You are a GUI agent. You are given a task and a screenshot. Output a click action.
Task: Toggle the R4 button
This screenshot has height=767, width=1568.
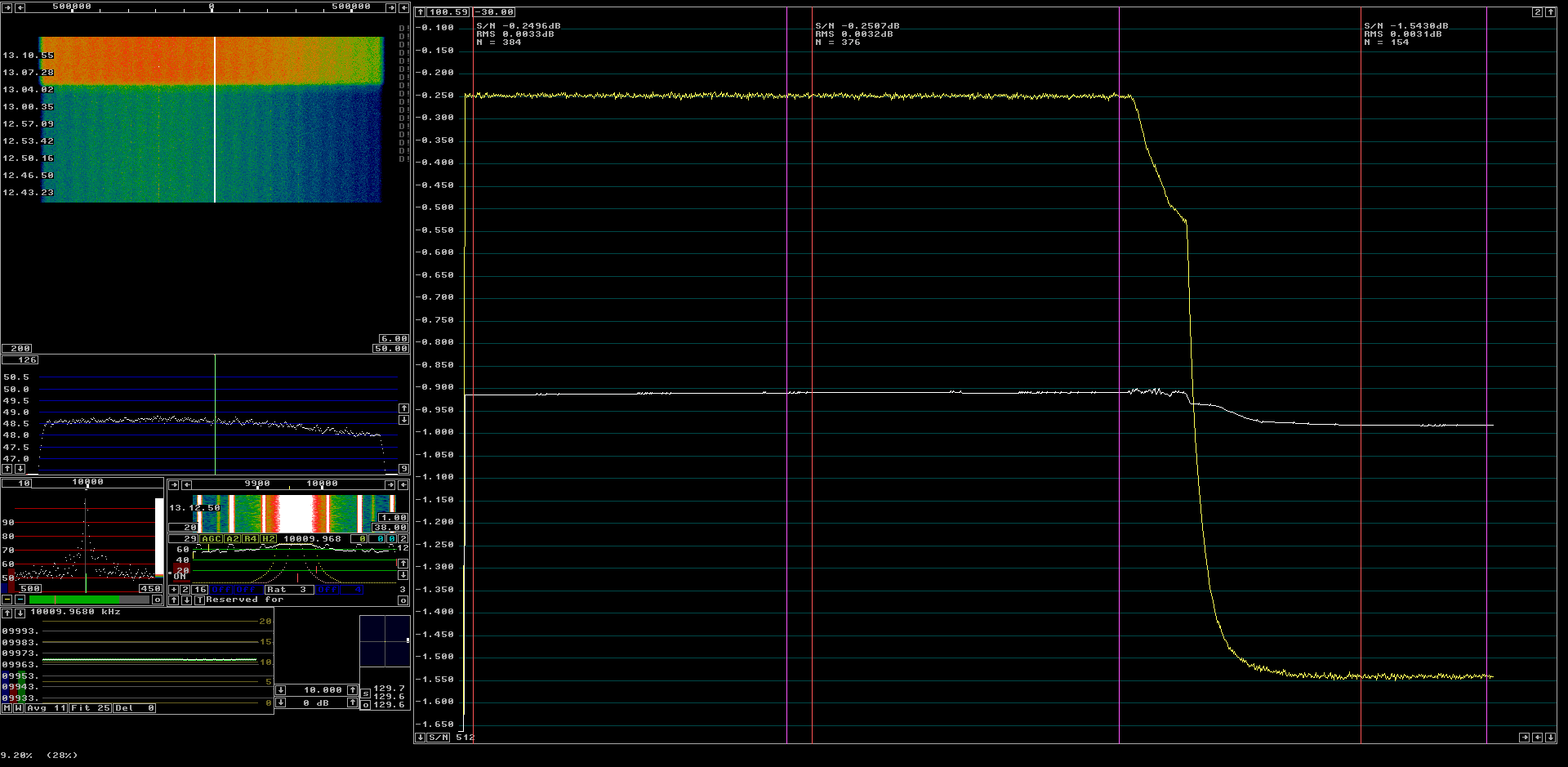click(251, 539)
